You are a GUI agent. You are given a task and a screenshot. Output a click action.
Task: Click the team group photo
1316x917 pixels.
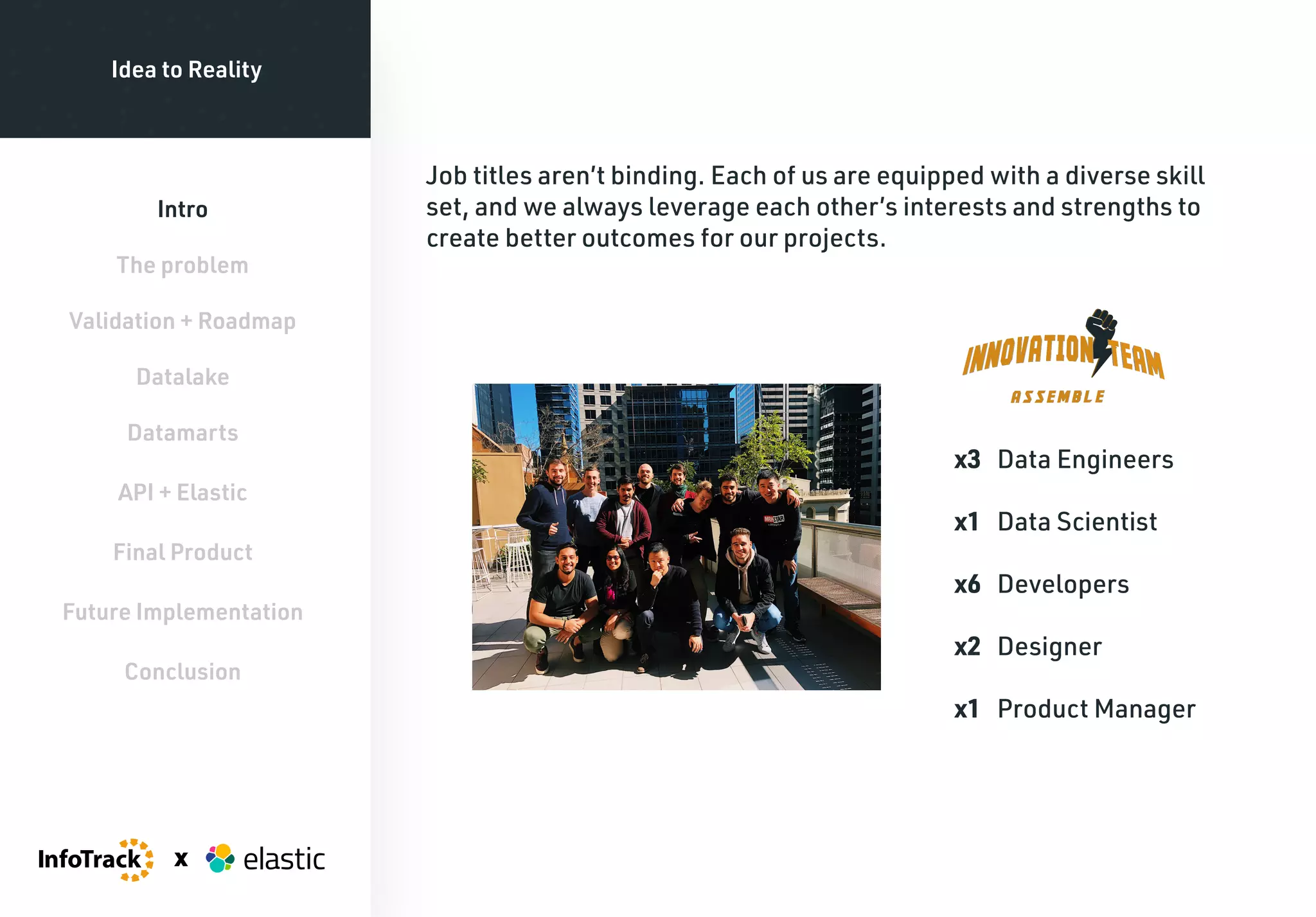click(x=676, y=537)
